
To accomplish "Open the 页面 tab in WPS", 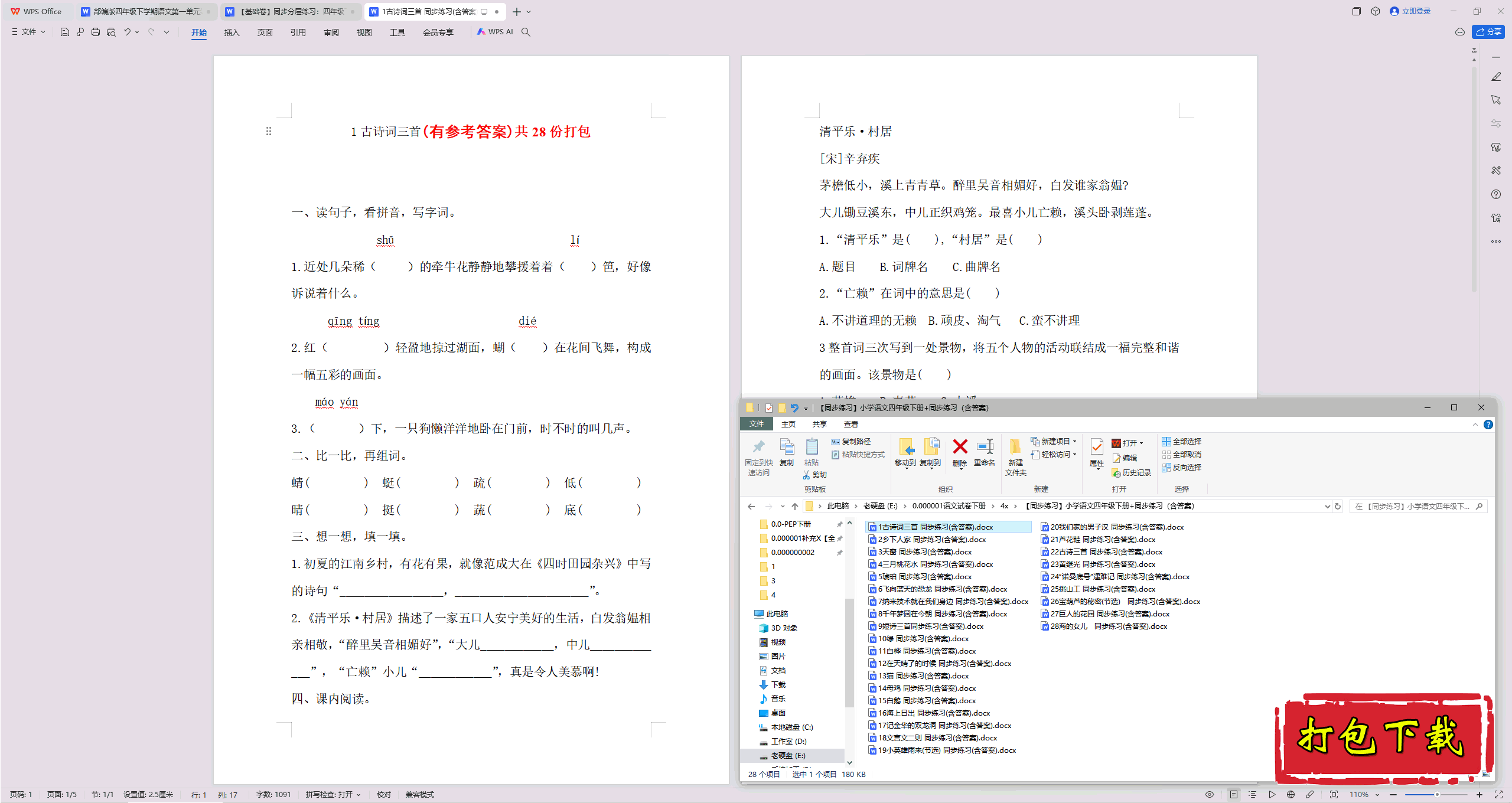I will [x=265, y=32].
